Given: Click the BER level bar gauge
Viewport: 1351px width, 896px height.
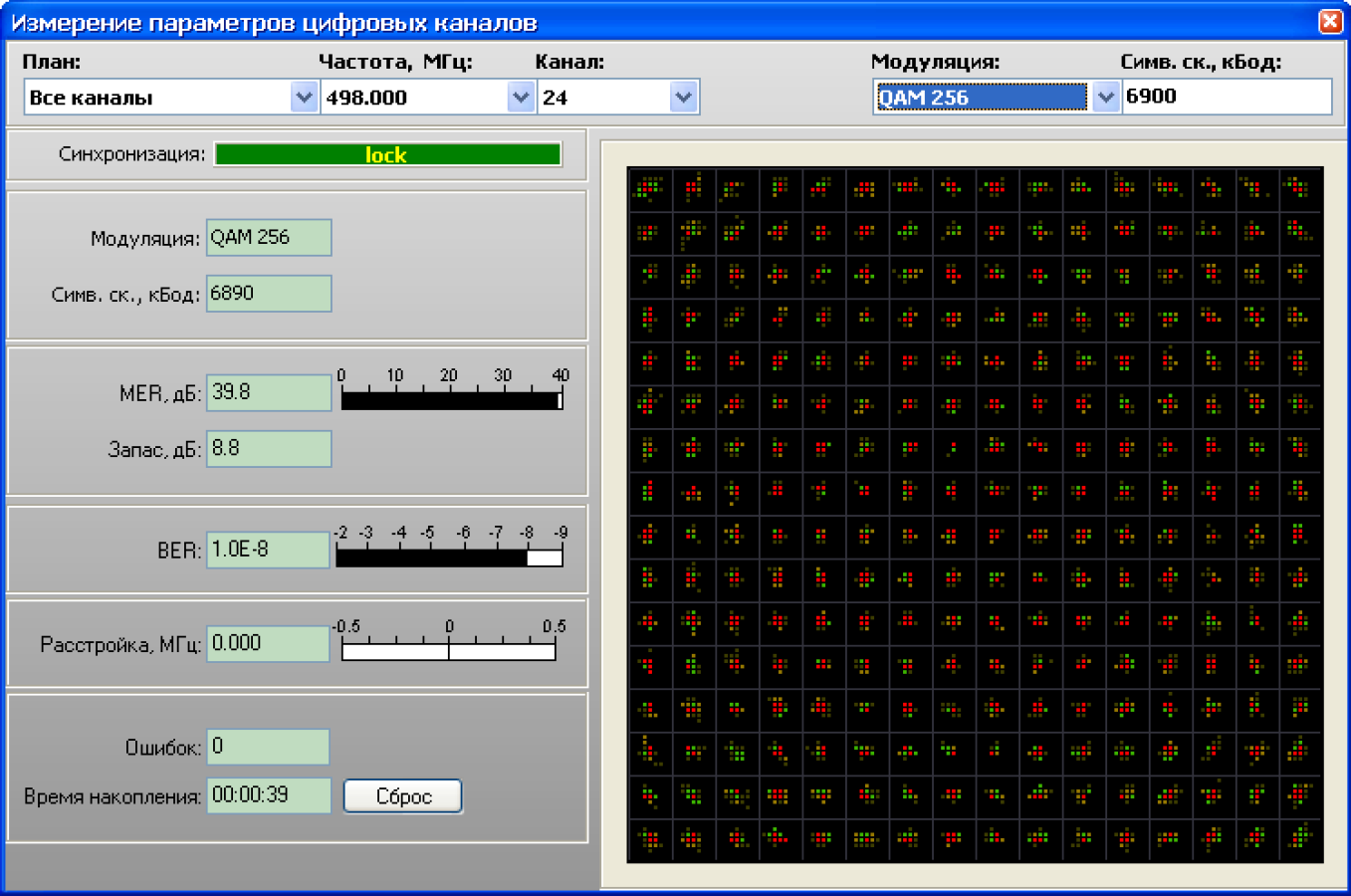Looking at the screenshot, I should [x=450, y=557].
